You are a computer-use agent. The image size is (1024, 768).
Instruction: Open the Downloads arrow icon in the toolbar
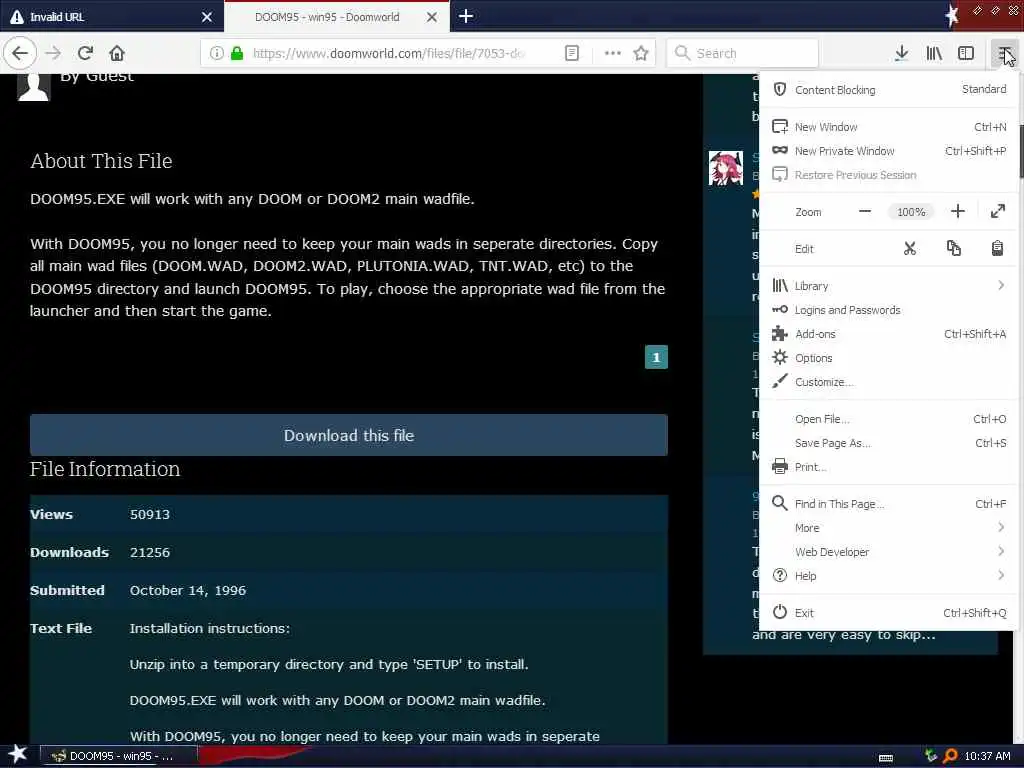coord(902,53)
